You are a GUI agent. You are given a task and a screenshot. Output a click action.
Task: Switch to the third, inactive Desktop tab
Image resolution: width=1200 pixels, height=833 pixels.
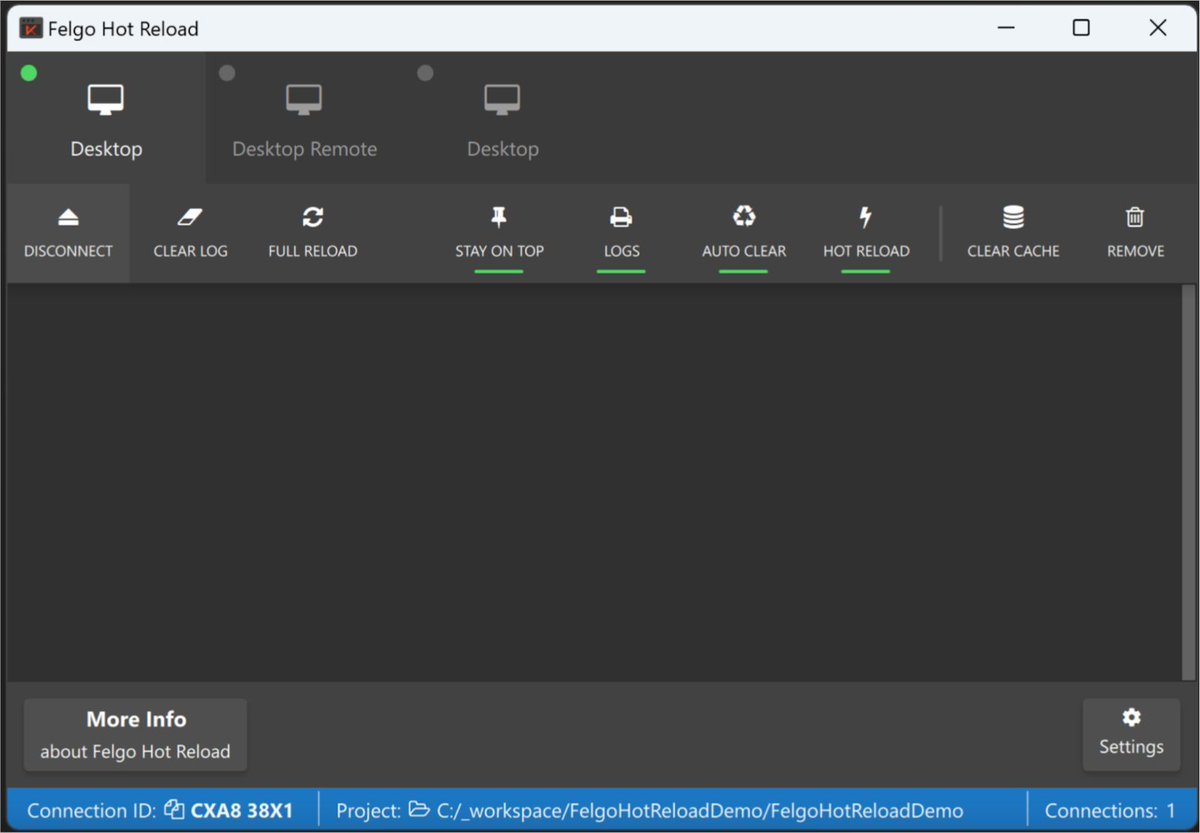502,118
